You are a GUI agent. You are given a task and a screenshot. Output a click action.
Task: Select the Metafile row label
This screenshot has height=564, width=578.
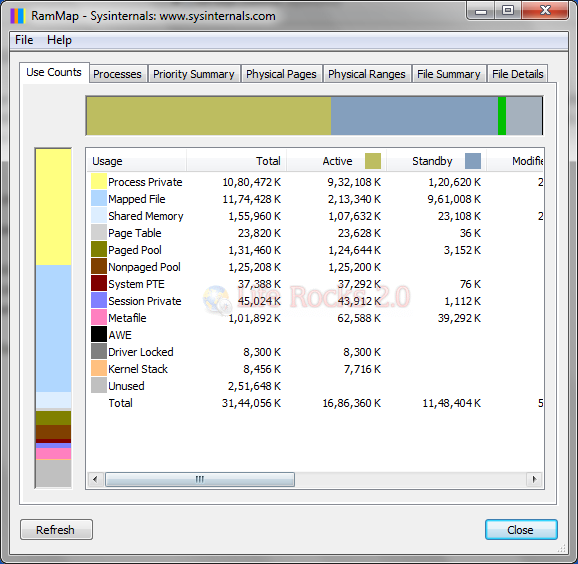(127, 318)
